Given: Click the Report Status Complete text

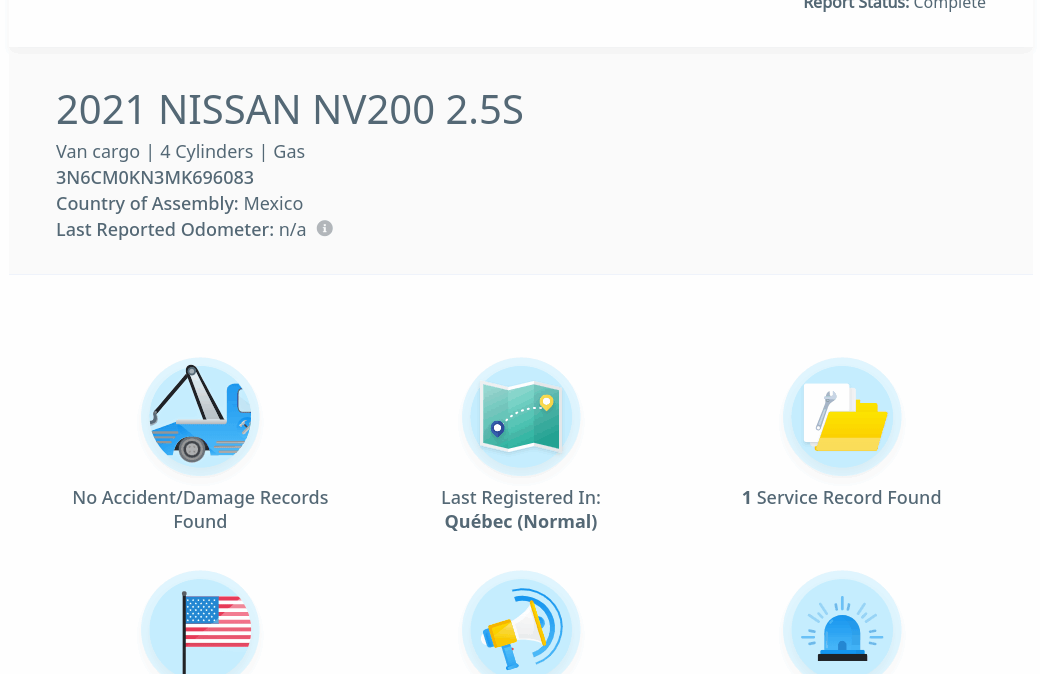Looking at the screenshot, I should click(894, 5).
